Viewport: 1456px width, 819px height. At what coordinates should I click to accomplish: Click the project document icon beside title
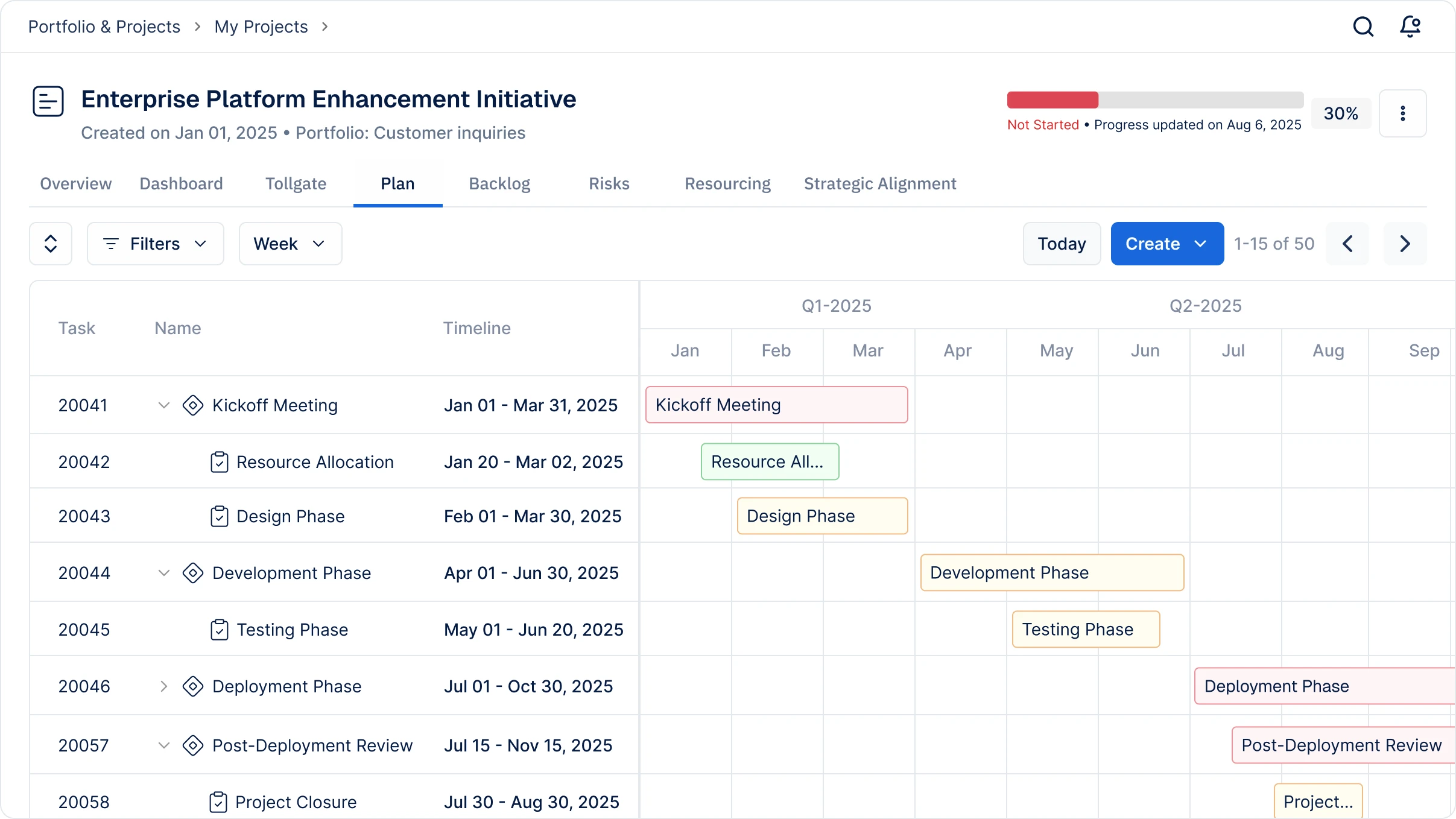[x=48, y=101]
